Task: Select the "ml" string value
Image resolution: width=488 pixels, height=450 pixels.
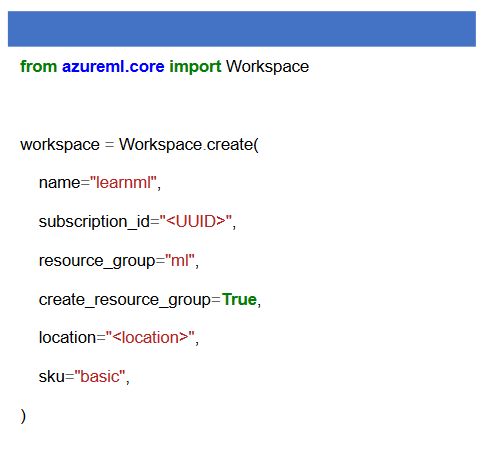Action: coord(180,260)
